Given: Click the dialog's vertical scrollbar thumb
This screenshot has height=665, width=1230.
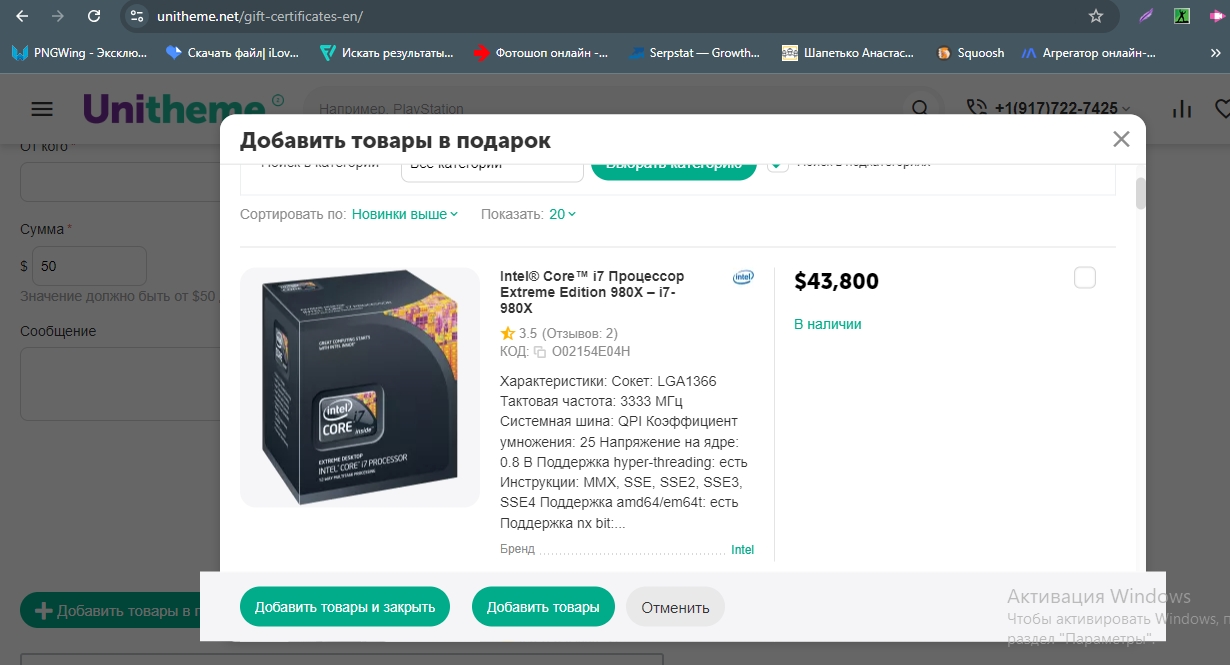Looking at the screenshot, I should tap(1141, 193).
